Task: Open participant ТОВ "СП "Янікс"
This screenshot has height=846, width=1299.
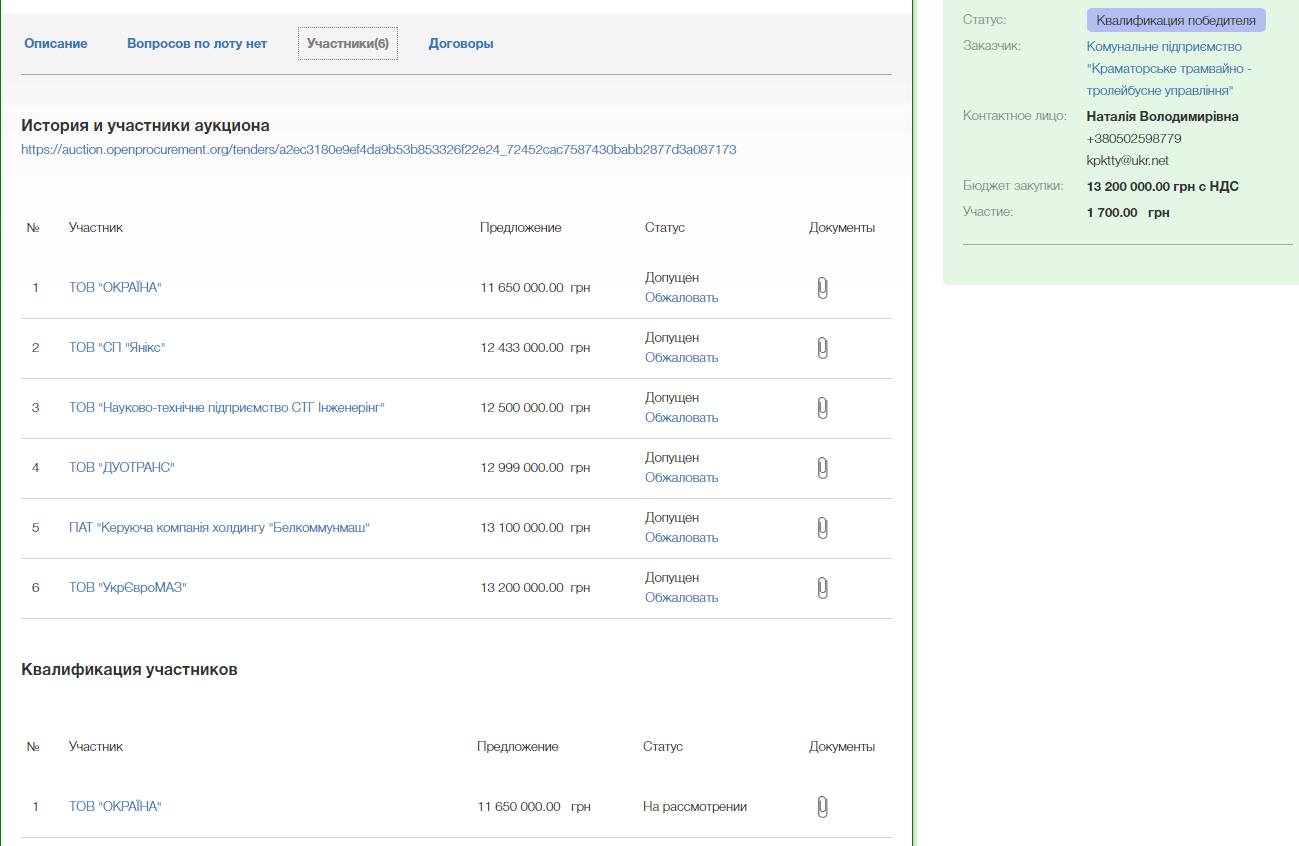Action: tap(117, 348)
